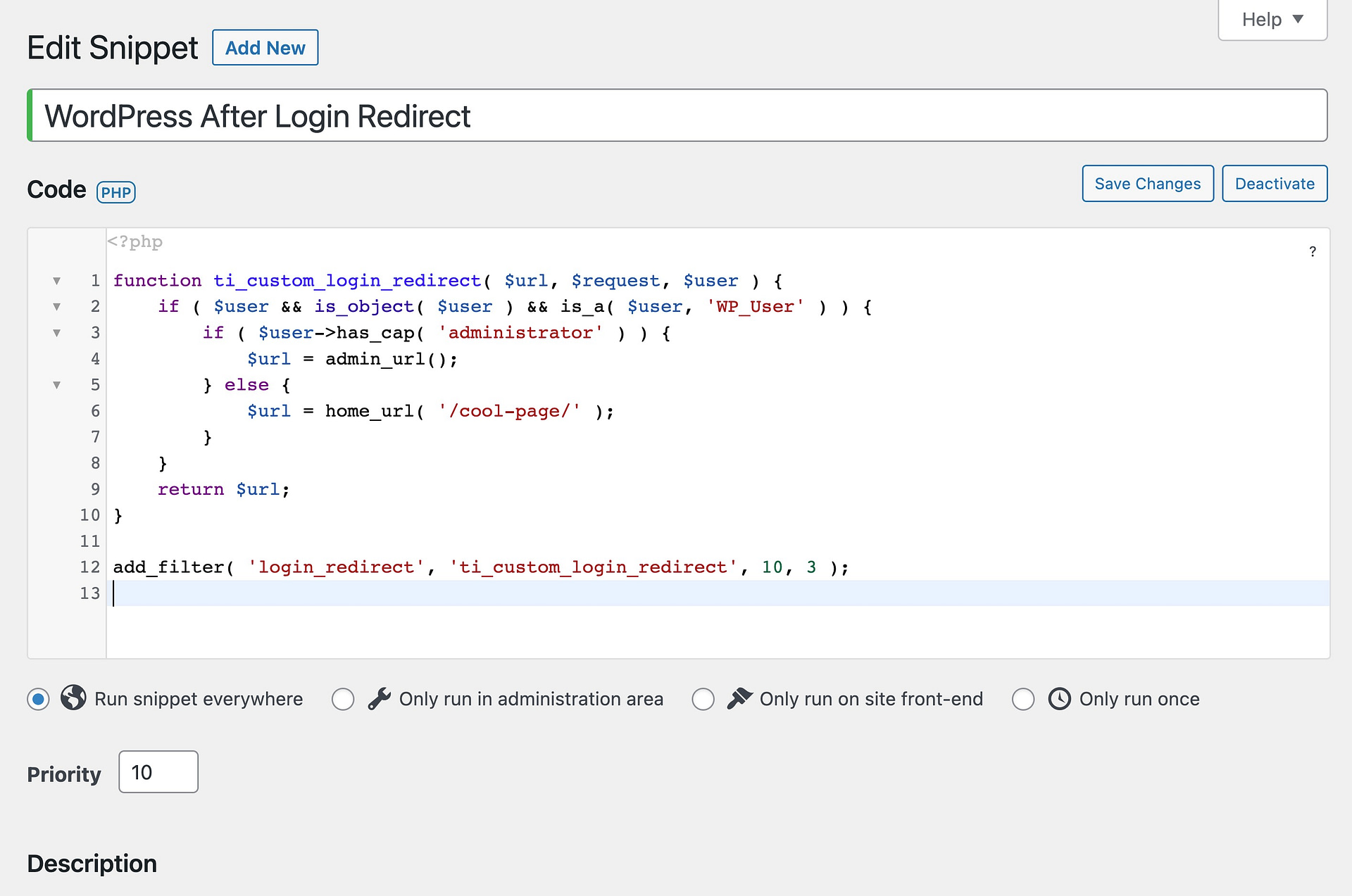The height and width of the screenshot is (896, 1352).
Task: Click 'administrator' string in code
Action: point(520,333)
